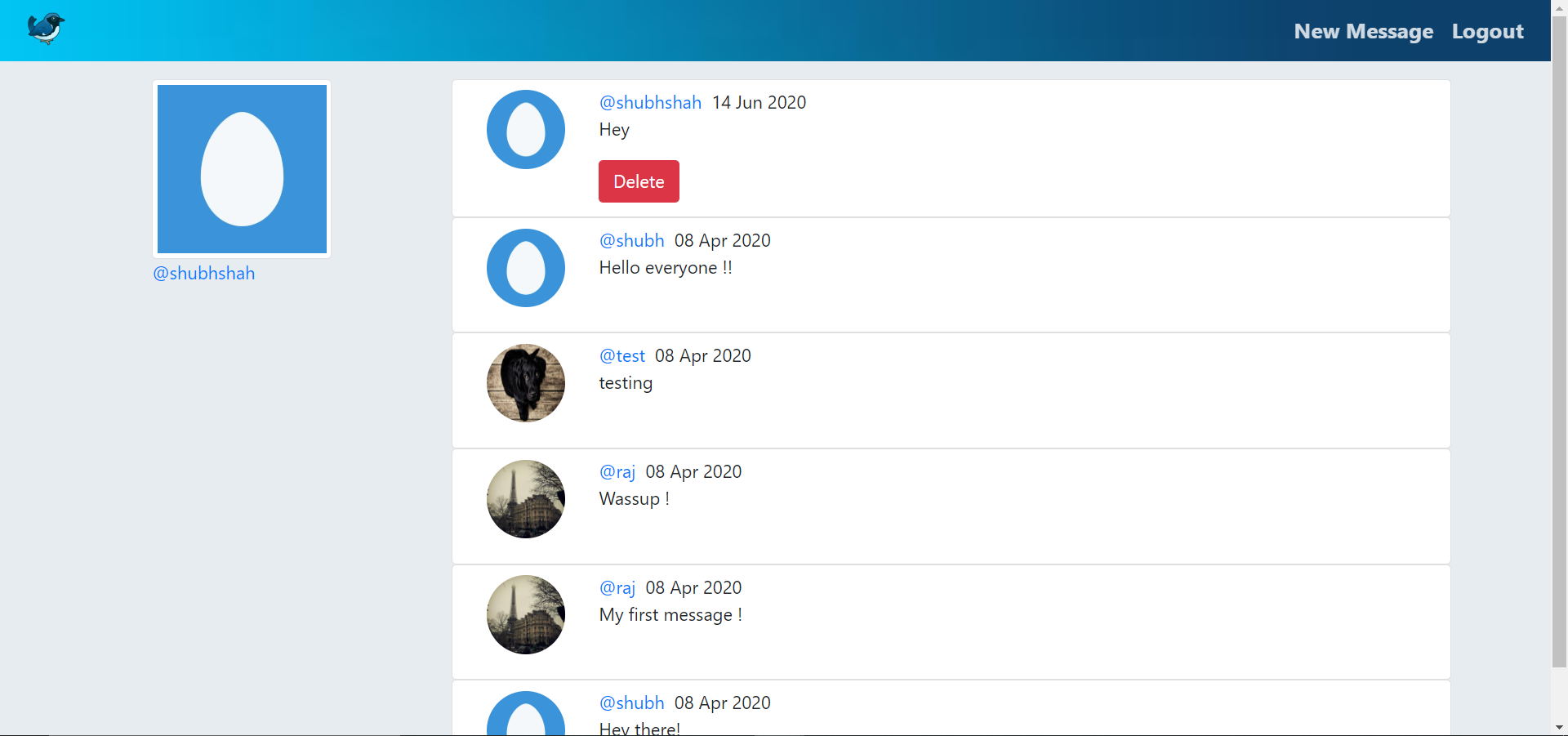This screenshot has height=736, width=1568.
Task: Open @shubhshah link on 14 Jun 2020 post
Action: point(650,102)
